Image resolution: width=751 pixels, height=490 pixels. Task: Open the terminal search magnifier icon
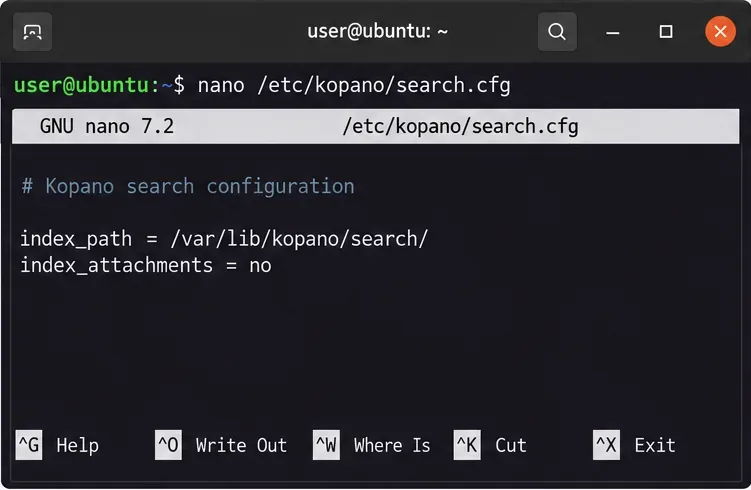[x=557, y=32]
